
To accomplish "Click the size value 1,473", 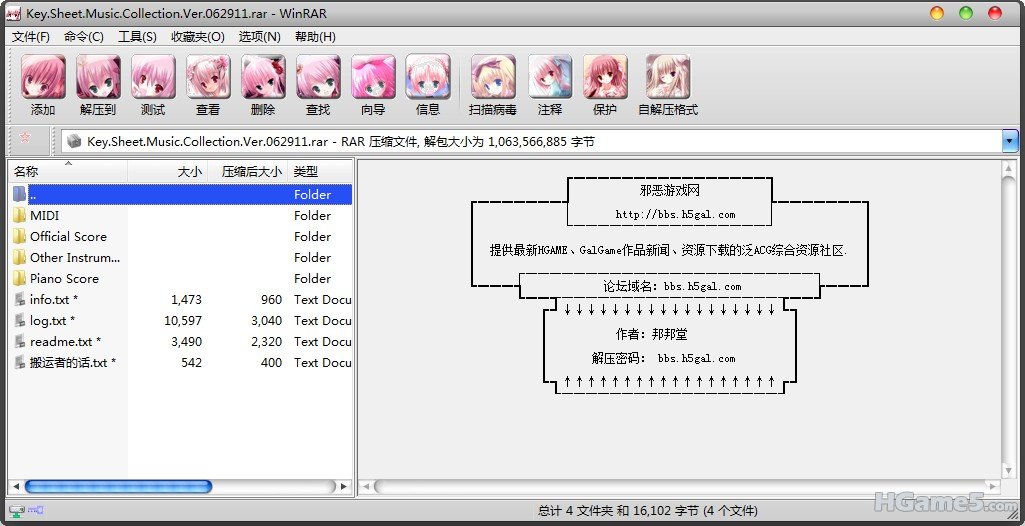I will (186, 300).
